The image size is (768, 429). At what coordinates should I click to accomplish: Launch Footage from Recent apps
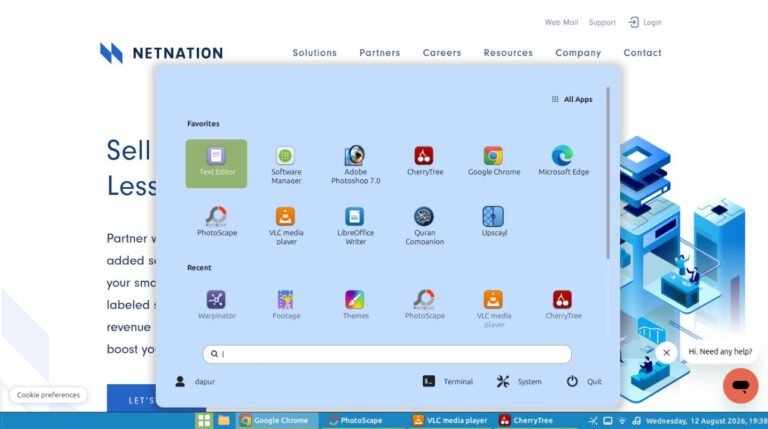tap(286, 305)
